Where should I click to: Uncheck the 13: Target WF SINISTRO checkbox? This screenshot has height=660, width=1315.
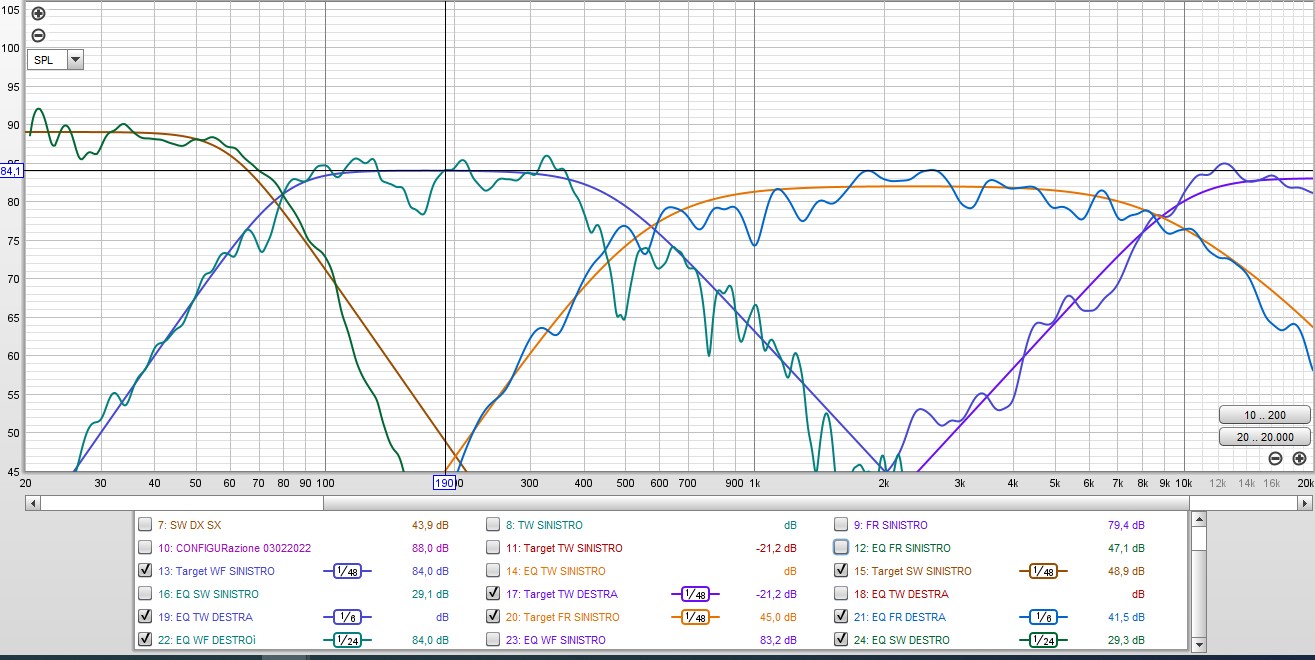point(146,571)
